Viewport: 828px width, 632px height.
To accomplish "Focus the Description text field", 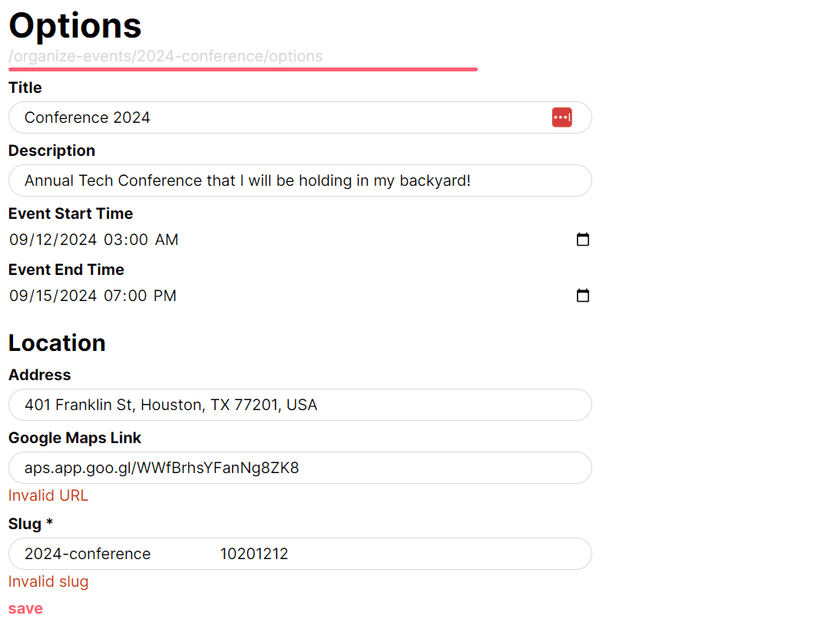I will tap(300, 181).
